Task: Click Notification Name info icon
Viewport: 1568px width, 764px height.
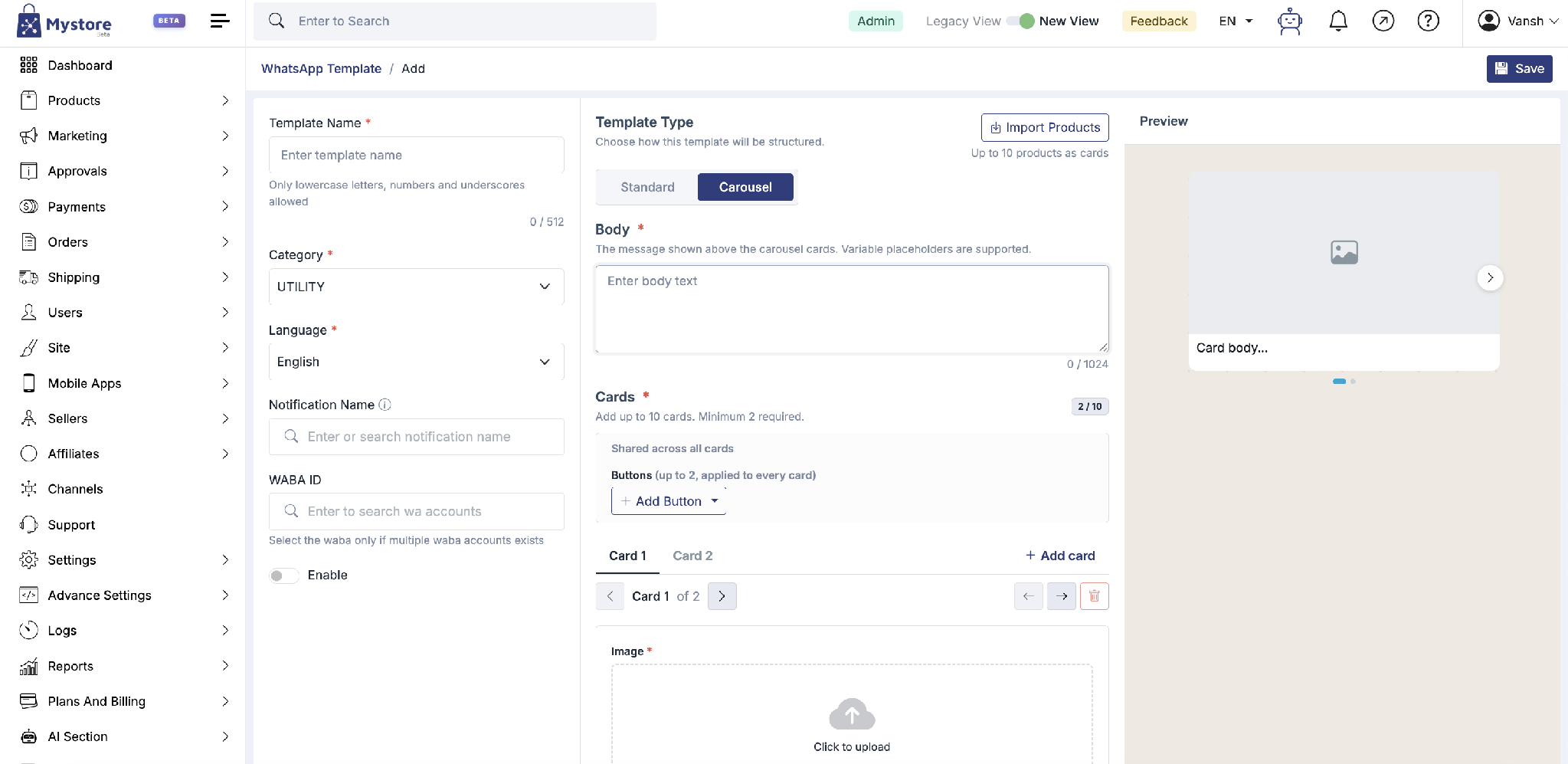Action: [x=385, y=405]
